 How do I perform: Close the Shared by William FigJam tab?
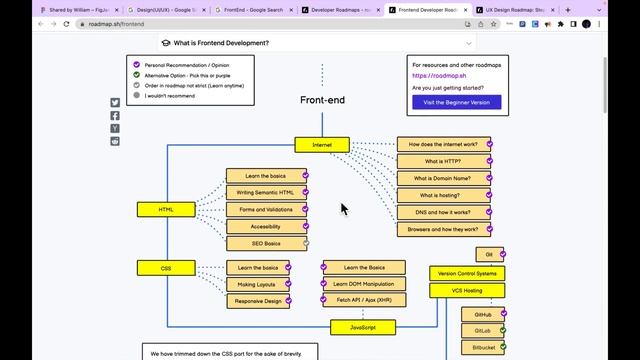pyautogui.click(x=117, y=10)
